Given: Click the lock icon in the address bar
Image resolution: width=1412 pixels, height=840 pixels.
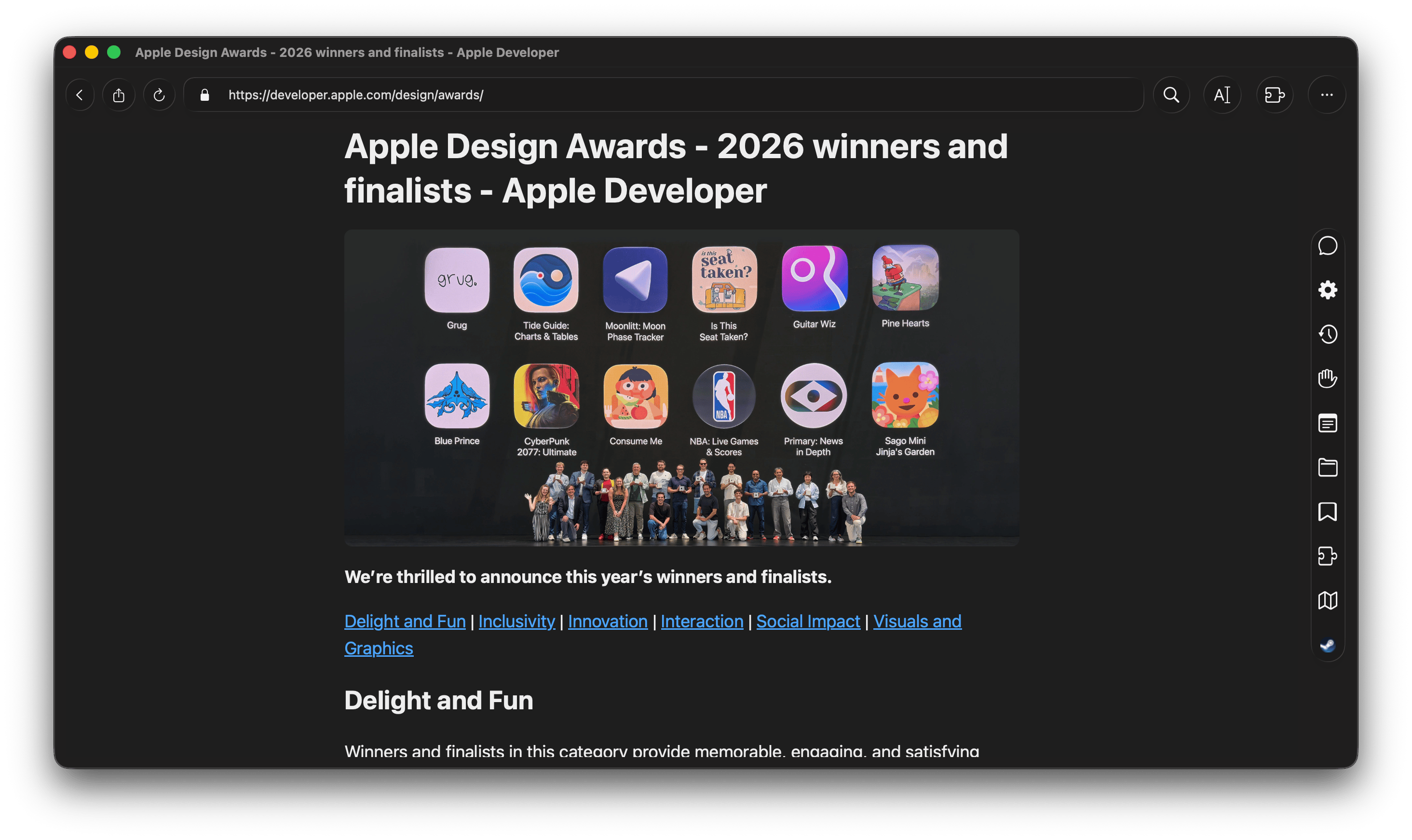Looking at the screenshot, I should coord(205,95).
